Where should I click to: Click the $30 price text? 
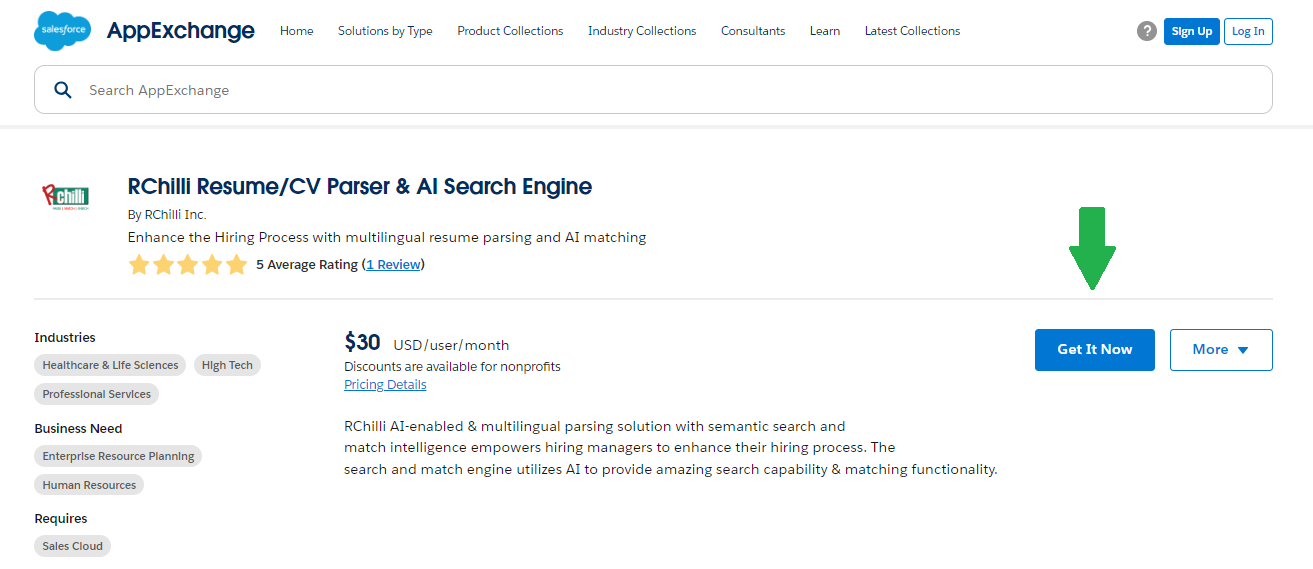[362, 342]
